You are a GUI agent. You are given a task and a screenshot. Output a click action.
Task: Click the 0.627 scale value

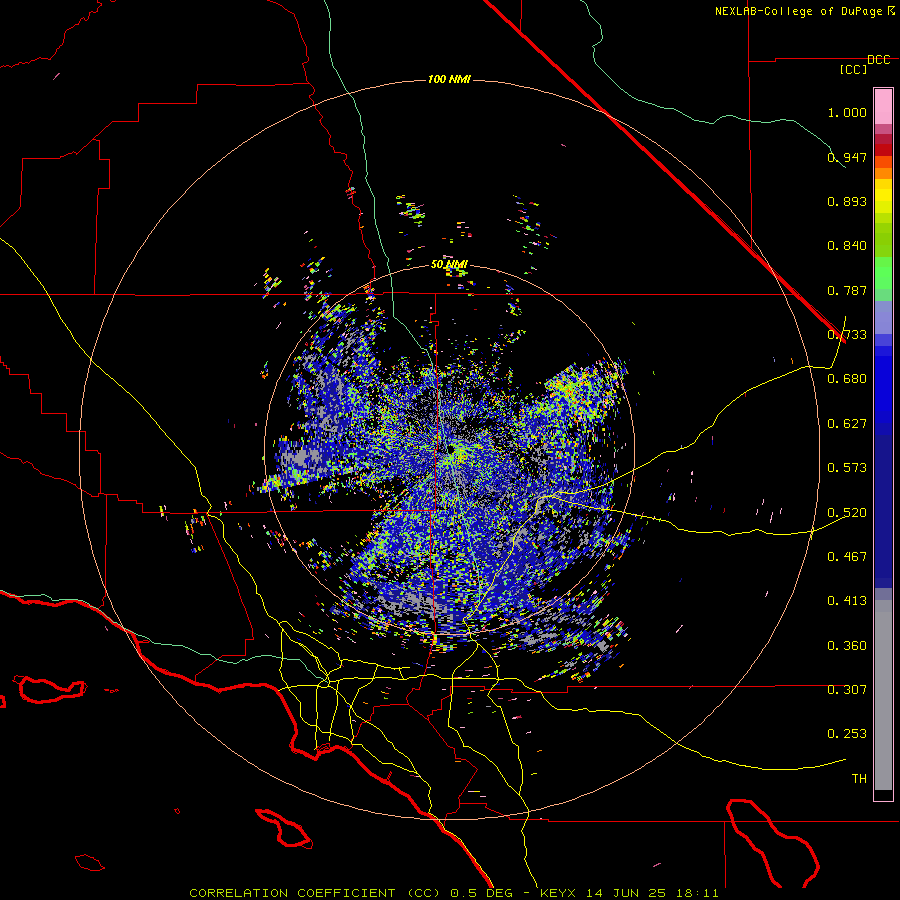pos(847,424)
